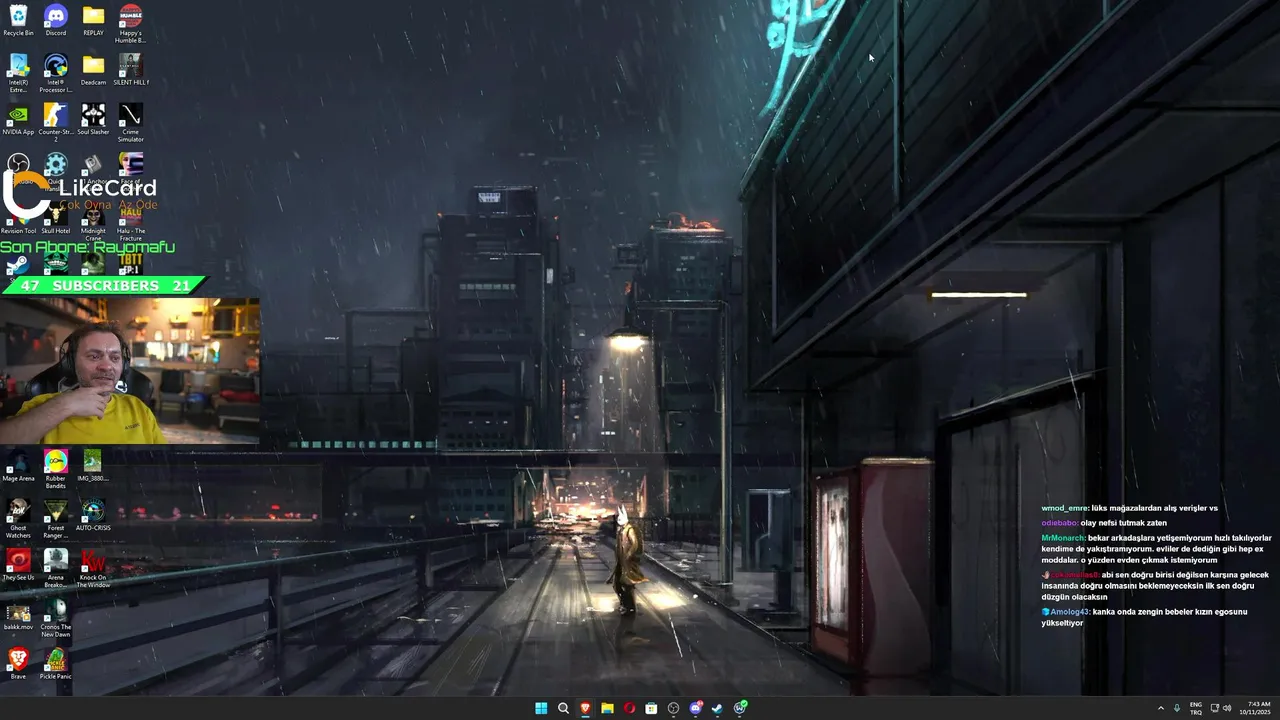The height and width of the screenshot is (720, 1280).
Task: Open File Explorer from the taskbar
Action: point(607,708)
